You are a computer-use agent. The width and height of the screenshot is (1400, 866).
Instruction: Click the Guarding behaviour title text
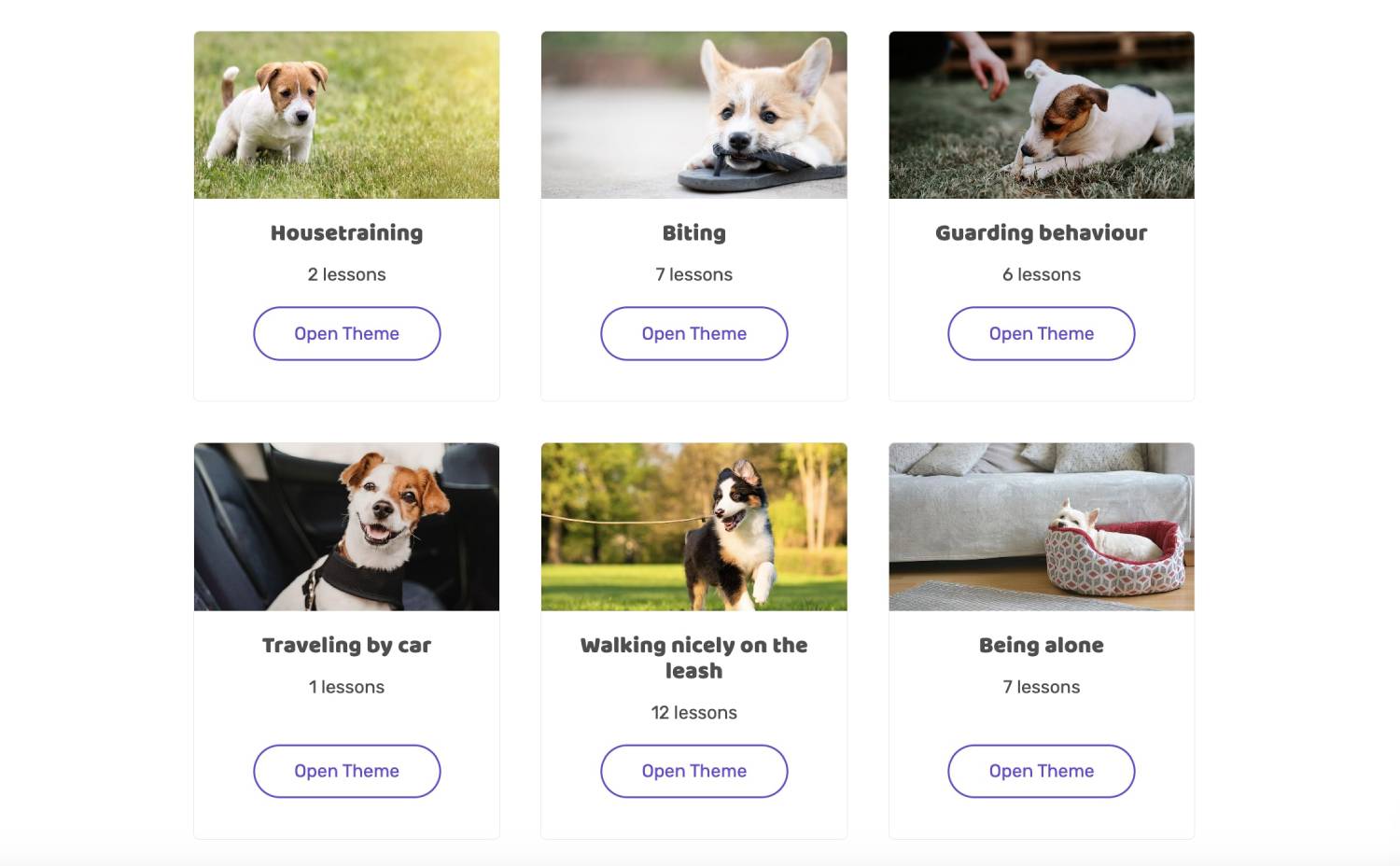click(x=1041, y=232)
